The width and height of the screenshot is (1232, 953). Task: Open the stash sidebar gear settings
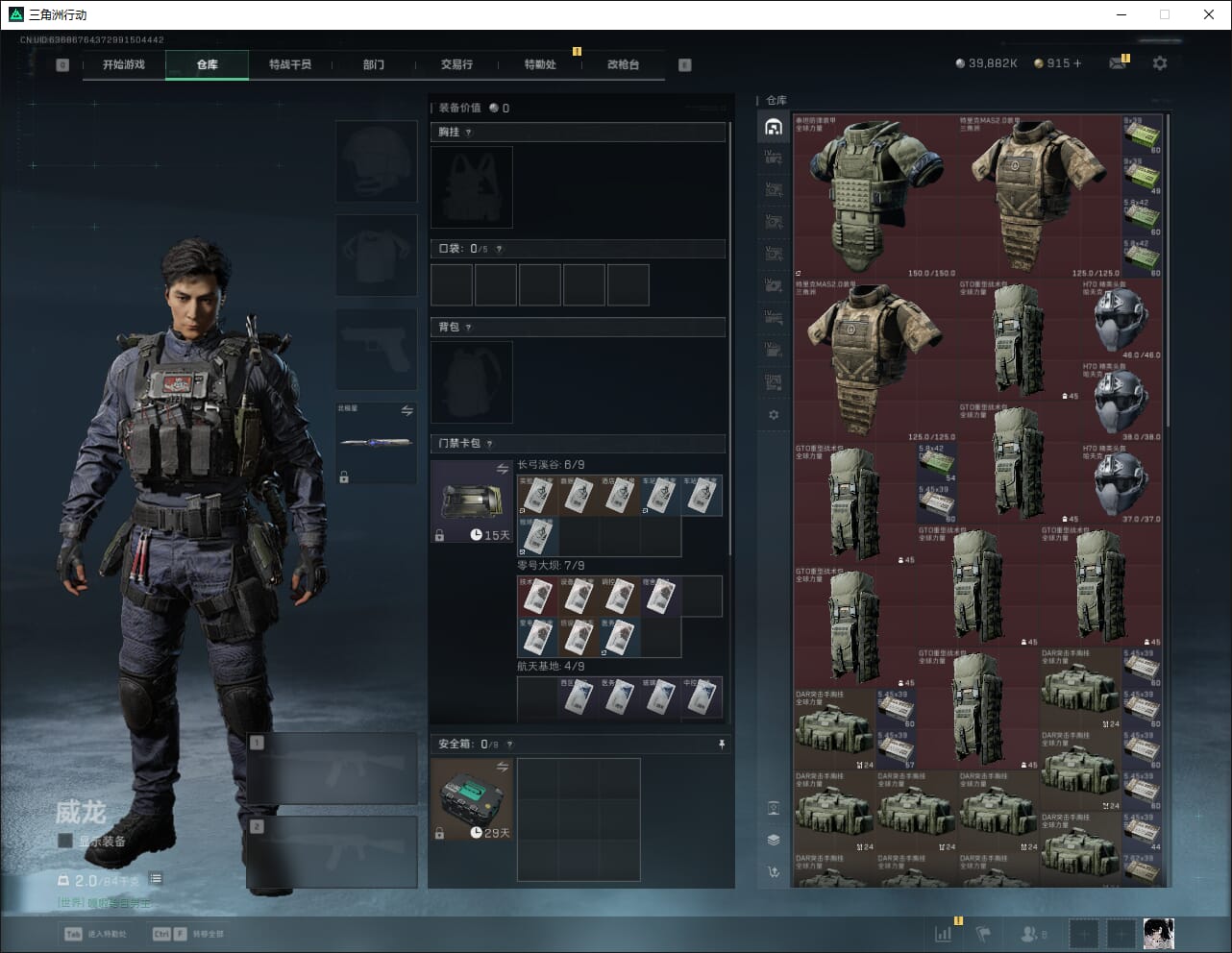(x=774, y=415)
